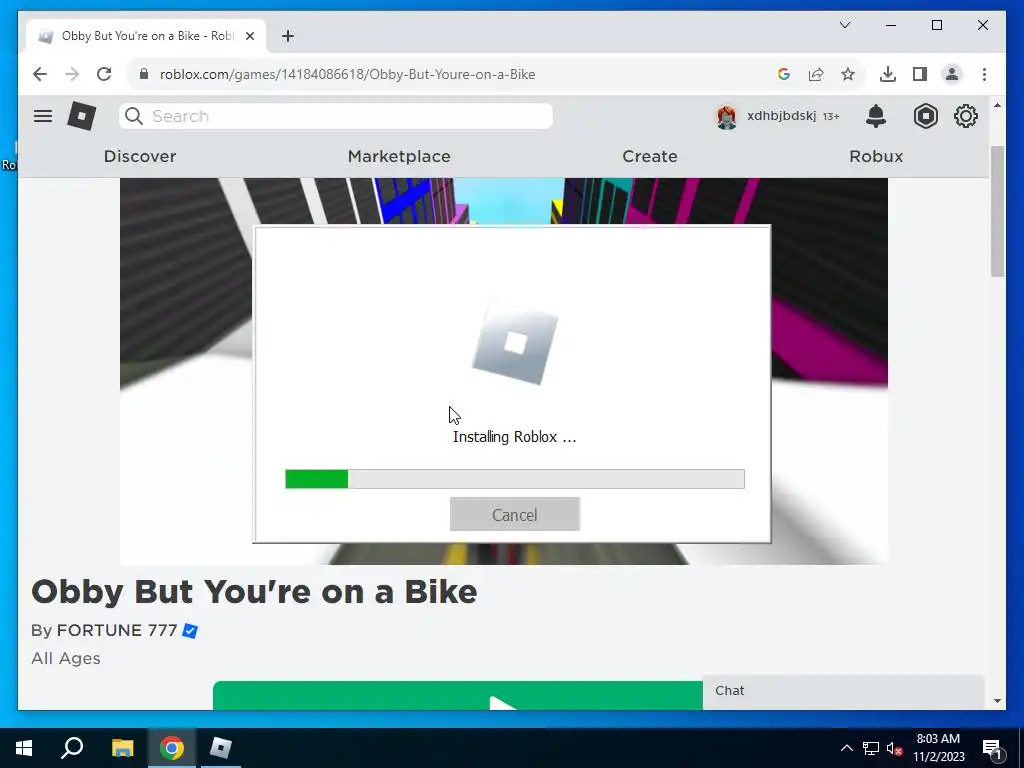
Task: Click the scrollbar up arrow
Action: tap(997, 105)
